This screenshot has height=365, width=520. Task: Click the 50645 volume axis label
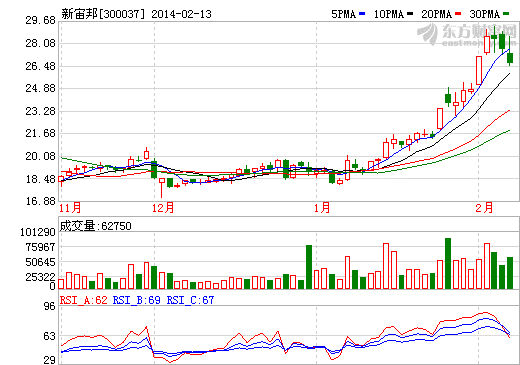40,262
